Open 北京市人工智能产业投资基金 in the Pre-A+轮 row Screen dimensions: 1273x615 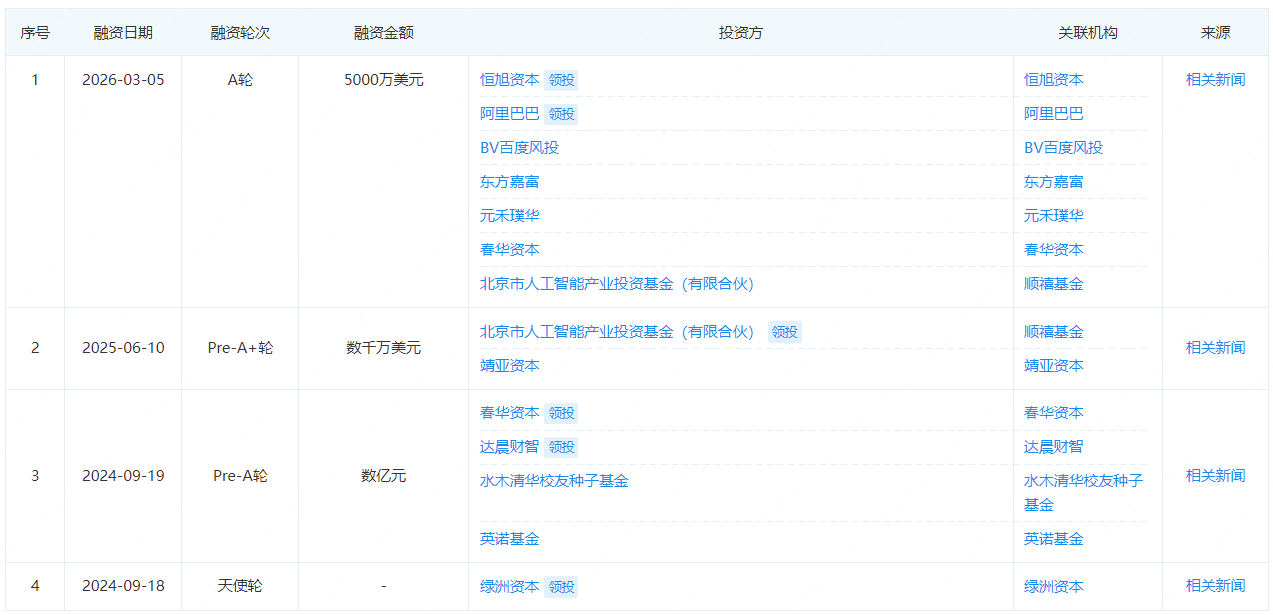(x=616, y=332)
